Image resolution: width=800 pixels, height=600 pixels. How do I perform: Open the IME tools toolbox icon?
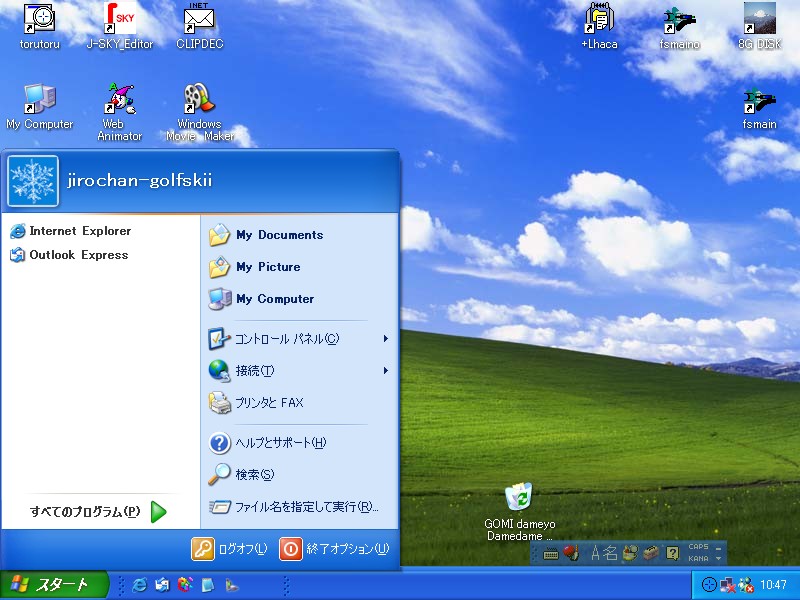click(x=652, y=553)
